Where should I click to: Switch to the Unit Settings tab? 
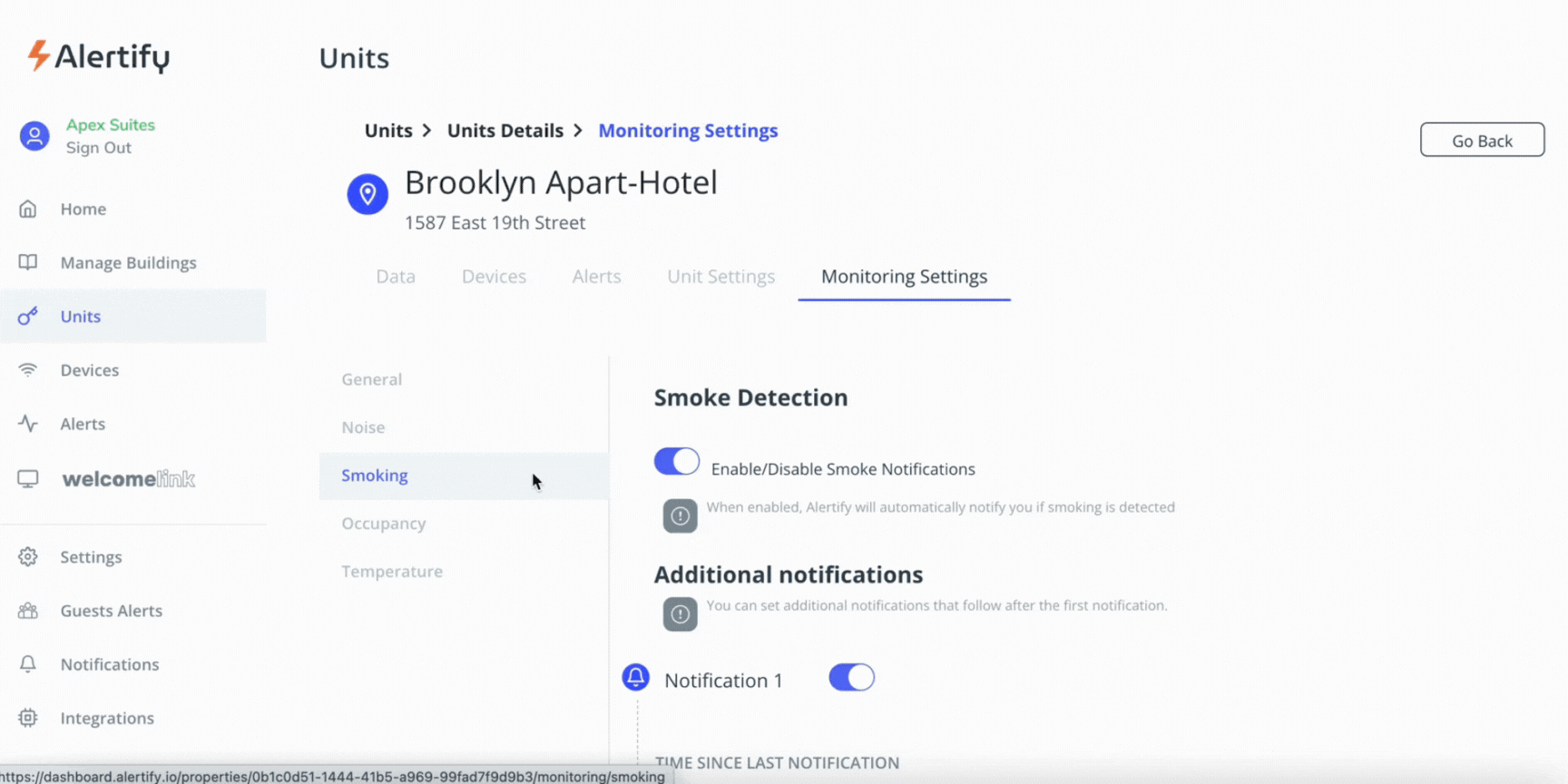(x=720, y=277)
